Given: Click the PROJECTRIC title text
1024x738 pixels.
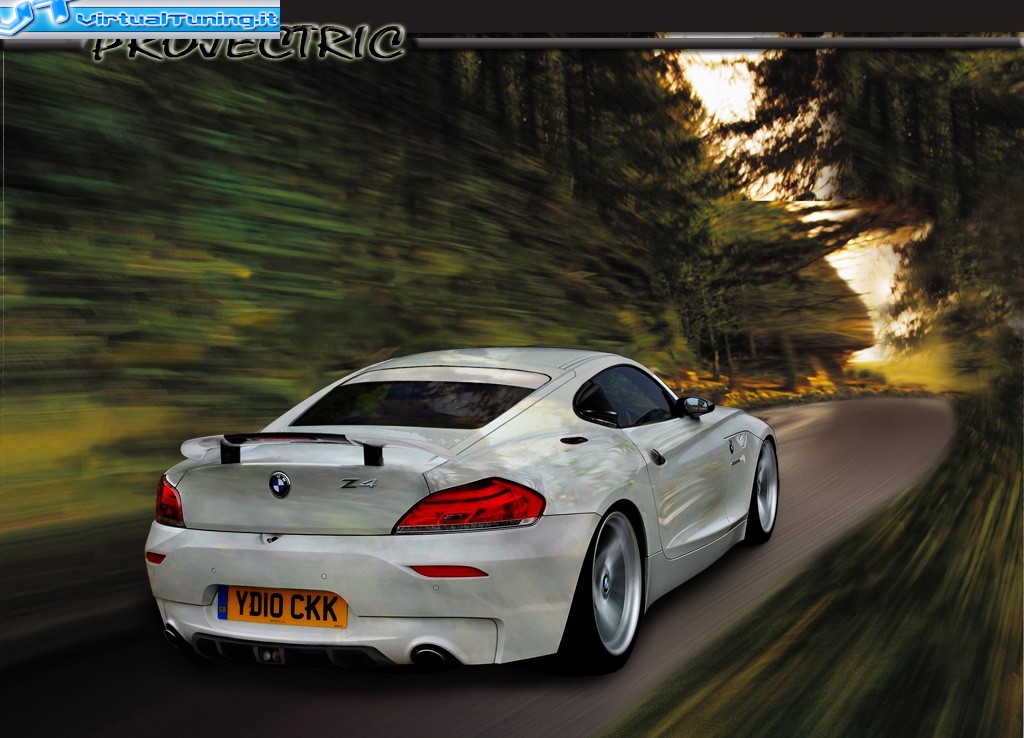Looking at the screenshot, I should coord(248,44).
